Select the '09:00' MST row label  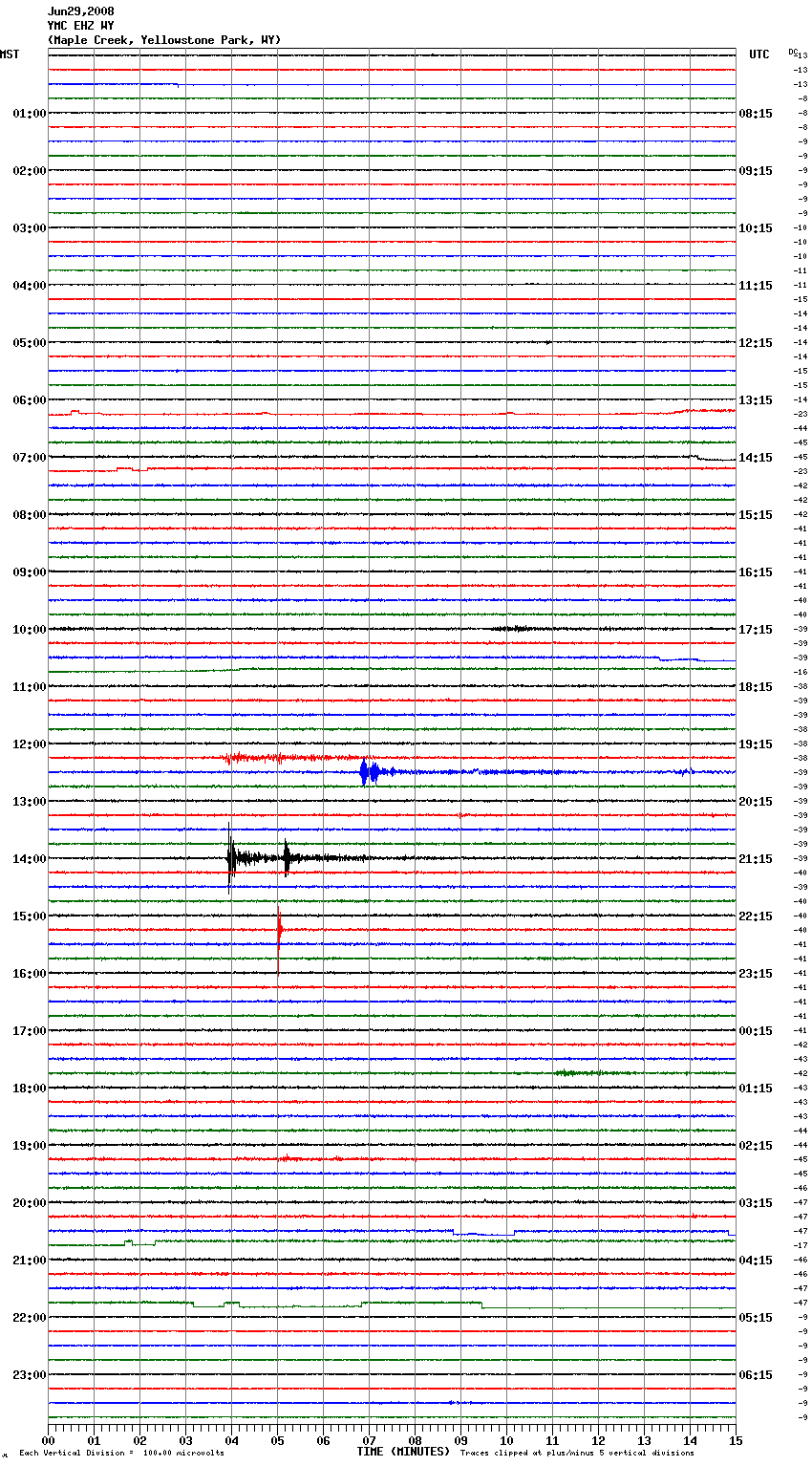click(30, 572)
